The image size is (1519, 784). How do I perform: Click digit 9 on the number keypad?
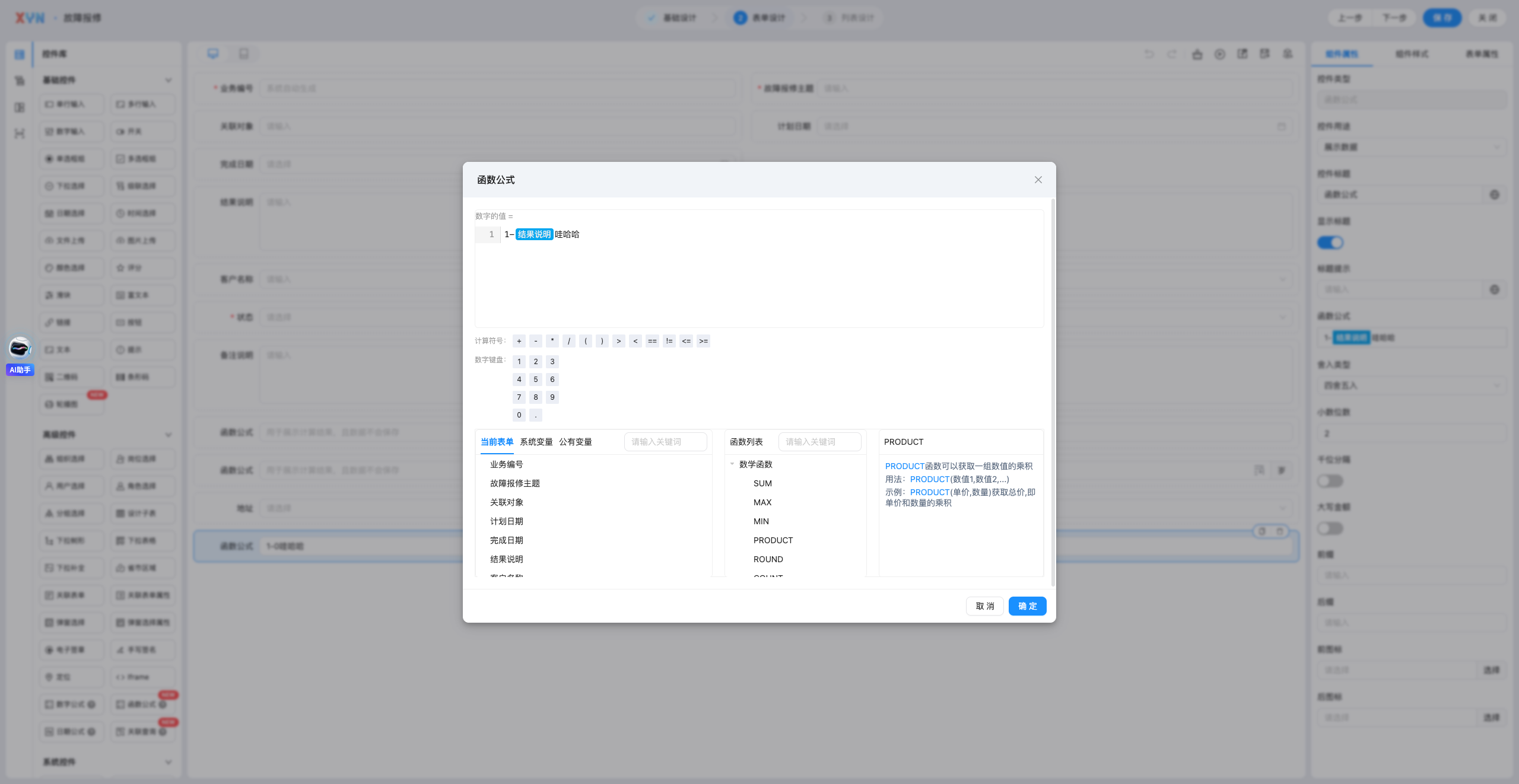click(x=552, y=397)
